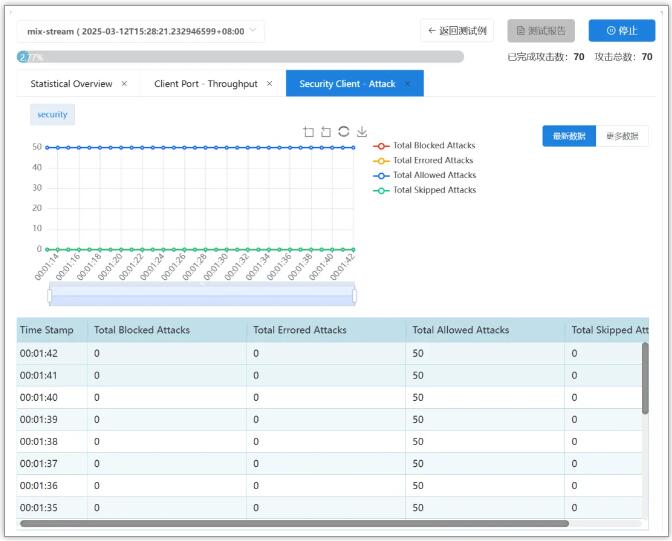Click the chart zoom reset icon
This screenshot has width=672, height=541.
326,132
